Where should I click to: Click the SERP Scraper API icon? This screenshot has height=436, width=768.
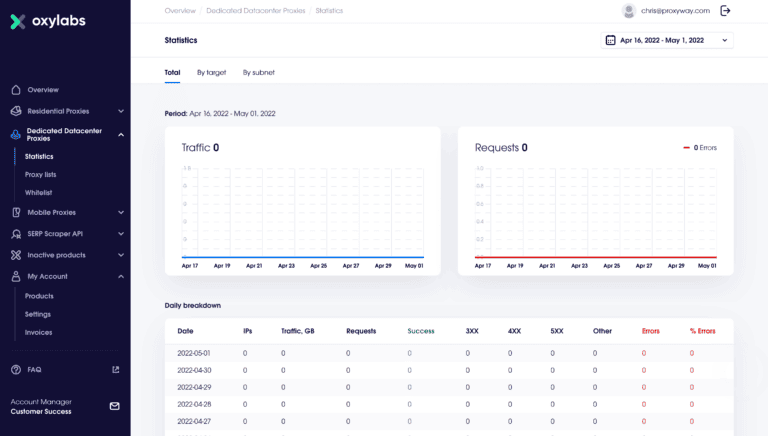[x=16, y=233]
